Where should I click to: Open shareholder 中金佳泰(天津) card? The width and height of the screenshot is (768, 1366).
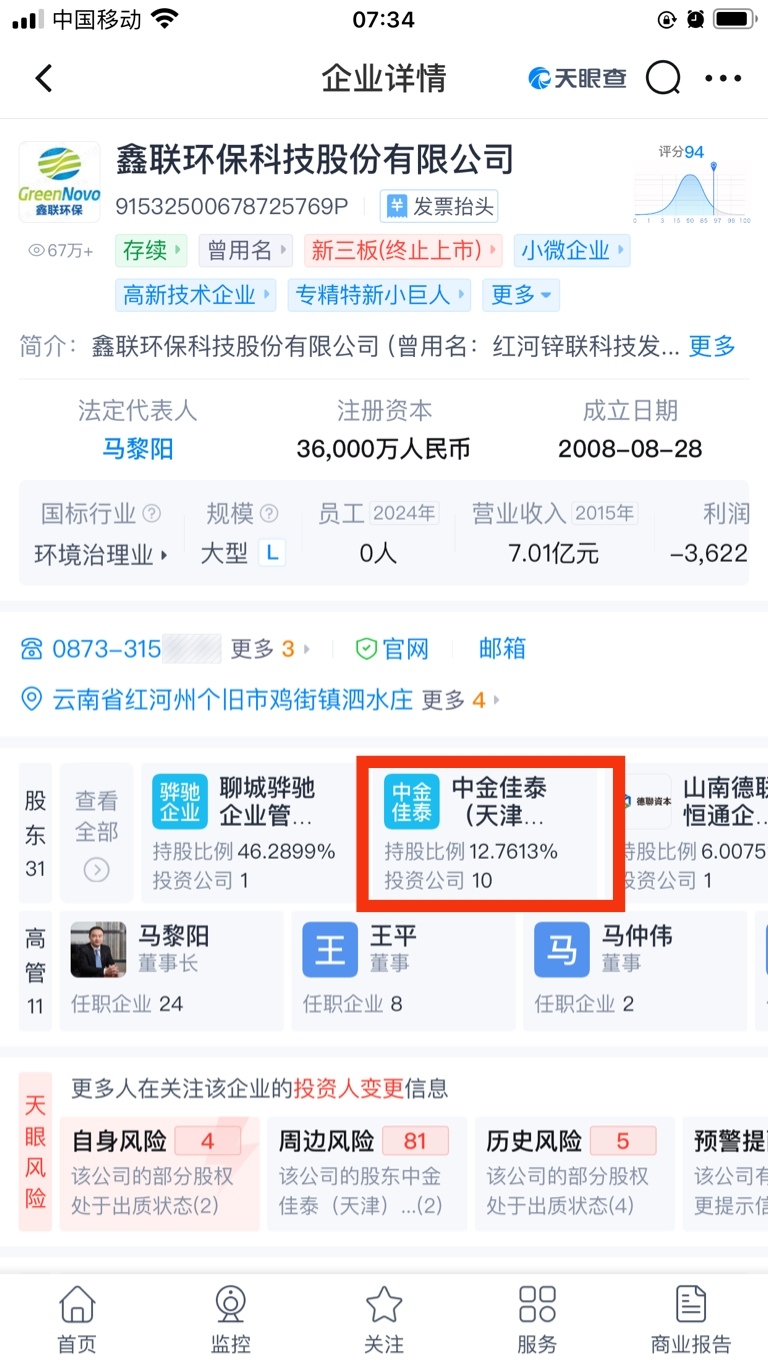[490, 832]
